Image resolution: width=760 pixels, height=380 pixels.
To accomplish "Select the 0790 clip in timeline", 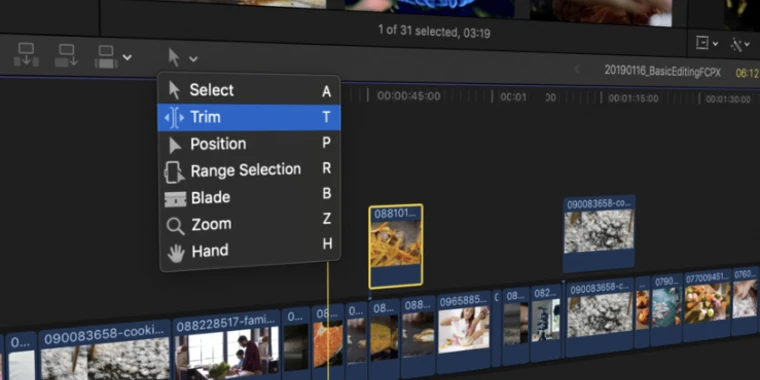I will (x=666, y=310).
